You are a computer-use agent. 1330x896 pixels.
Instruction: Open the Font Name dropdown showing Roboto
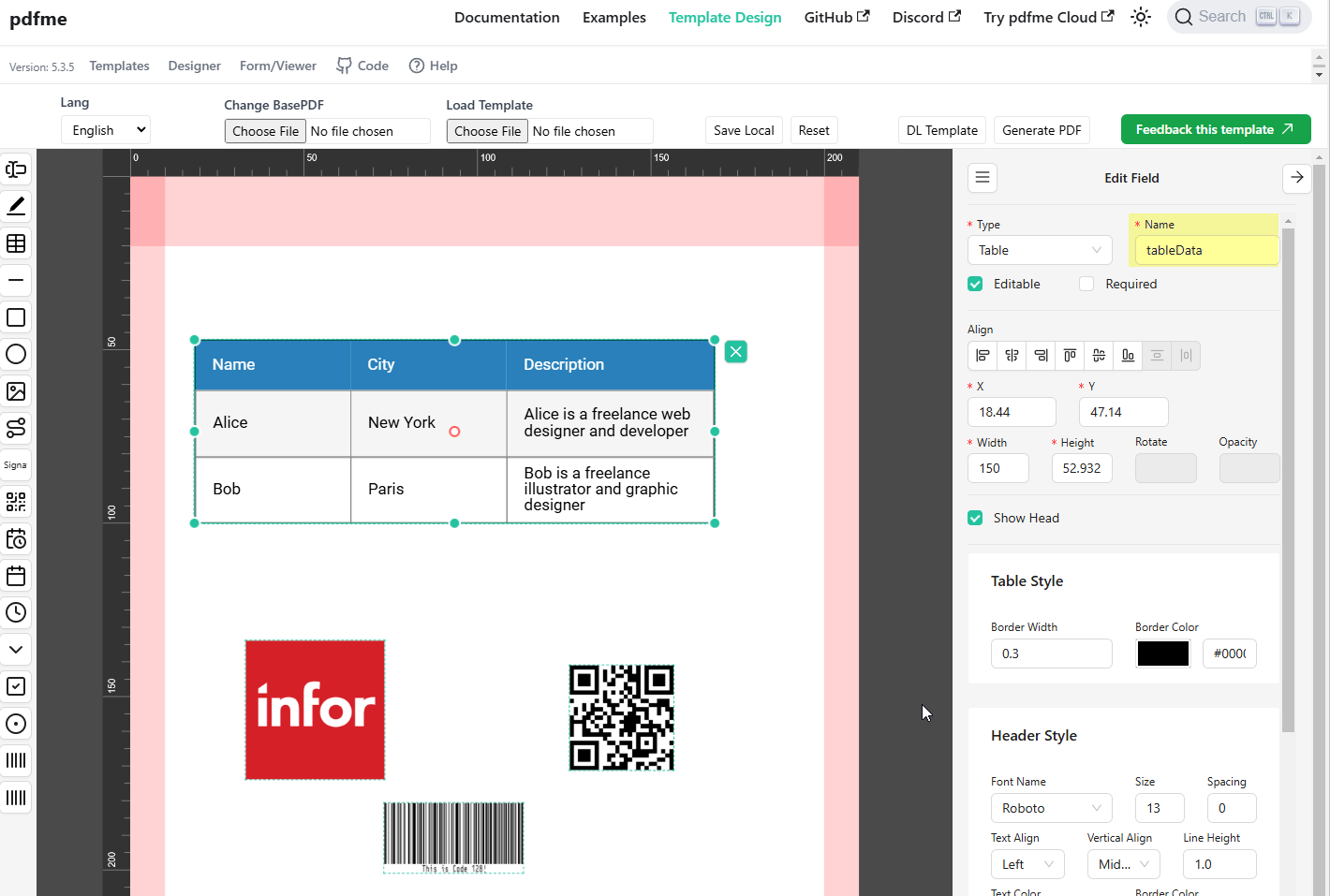tap(1051, 808)
